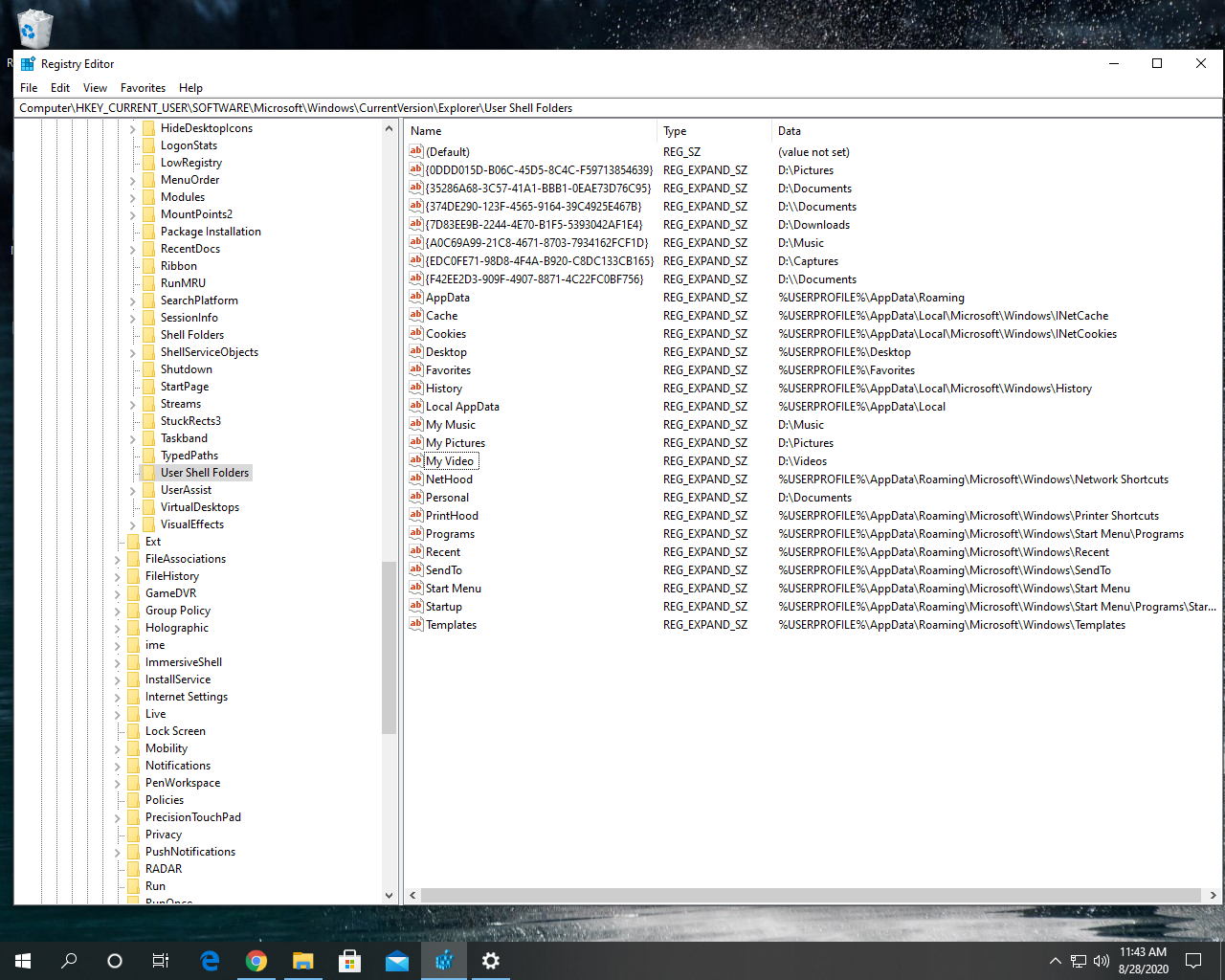Image resolution: width=1225 pixels, height=980 pixels.
Task: Click the Cortana circle on the taskbar
Action: click(115, 961)
